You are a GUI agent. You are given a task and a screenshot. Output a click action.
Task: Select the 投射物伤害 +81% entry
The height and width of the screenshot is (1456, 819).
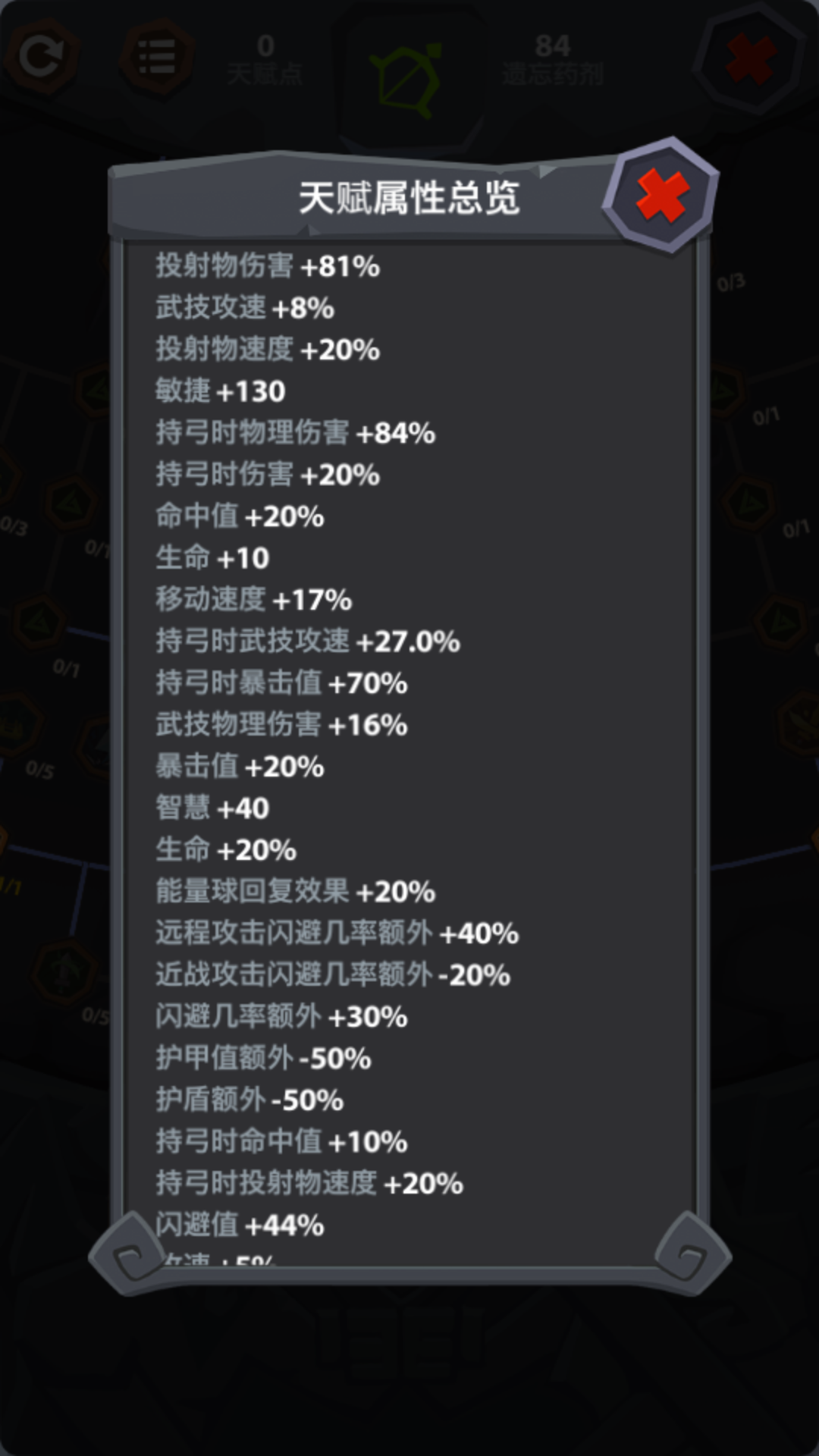[x=268, y=266]
